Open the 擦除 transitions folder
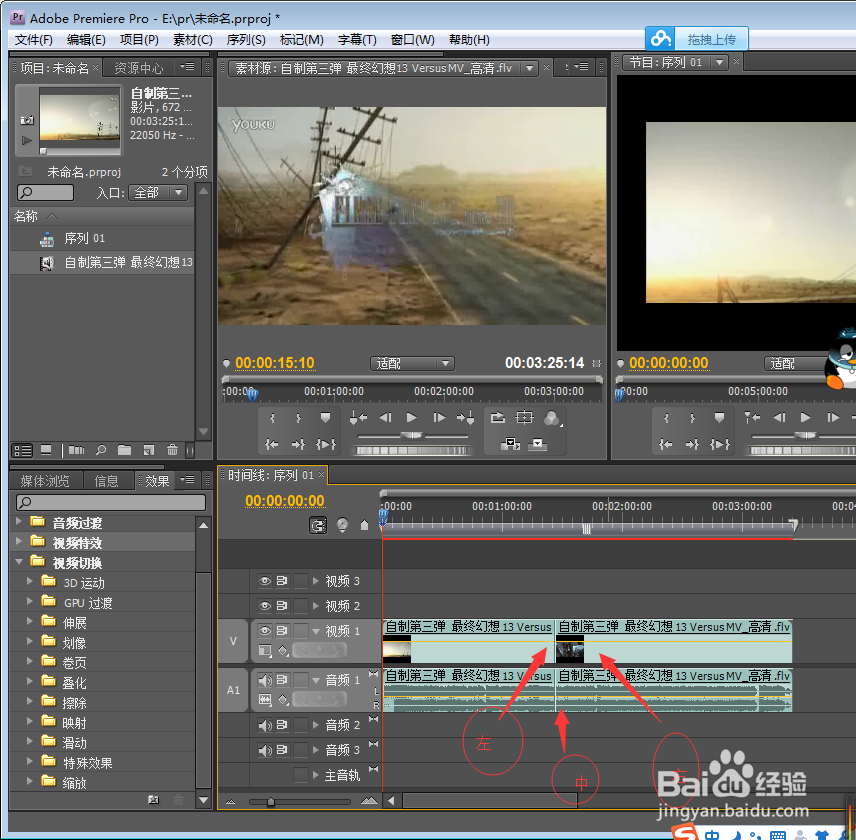This screenshot has height=840, width=856. [x=74, y=703]
